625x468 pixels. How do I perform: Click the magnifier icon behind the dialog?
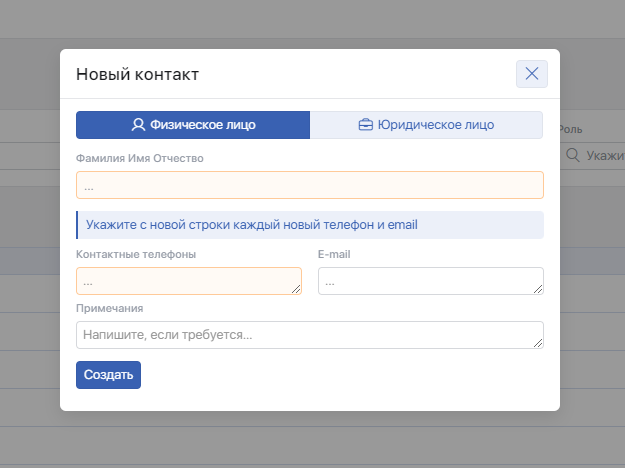573,156
